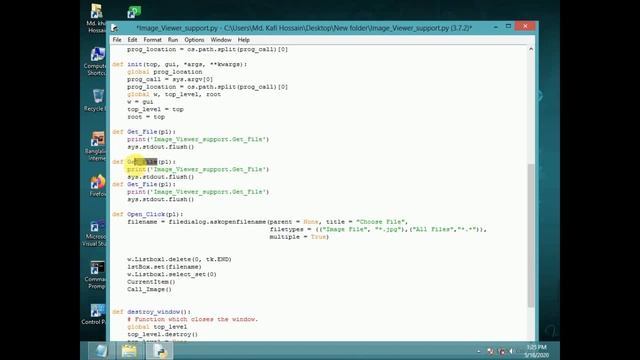Click the line 'global top_level'
The image size is (640, 360).
click(157, 327)
